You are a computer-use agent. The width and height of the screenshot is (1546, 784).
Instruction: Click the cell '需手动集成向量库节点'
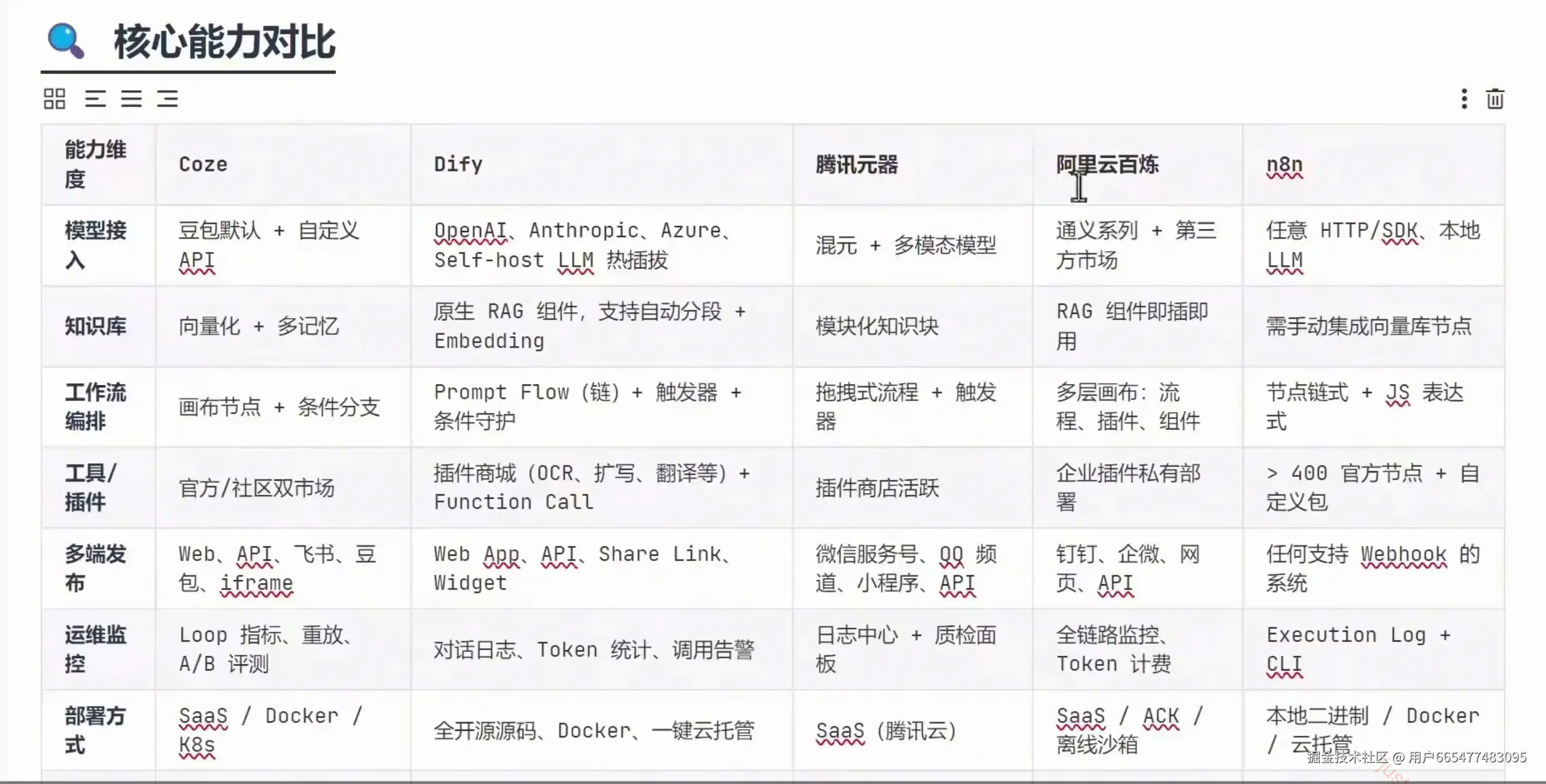[1374, 326]
